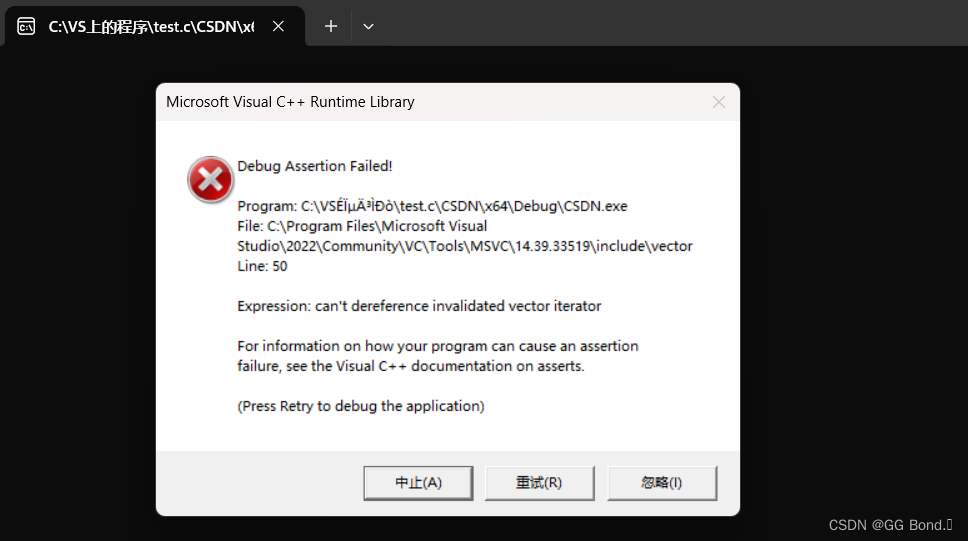
Task: Open a new terminal tab with plus
Action: click(x=331, y=27)
